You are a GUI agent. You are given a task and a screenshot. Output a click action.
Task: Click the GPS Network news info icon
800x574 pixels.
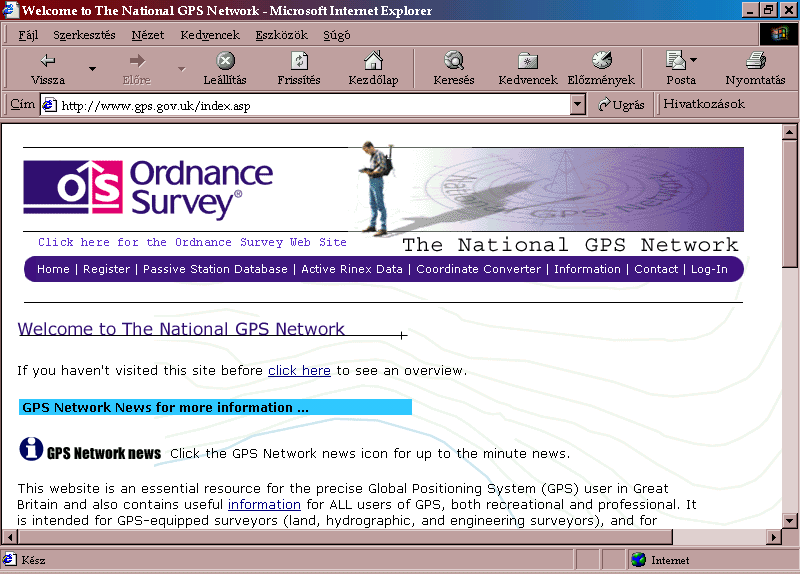pos(31,450)
